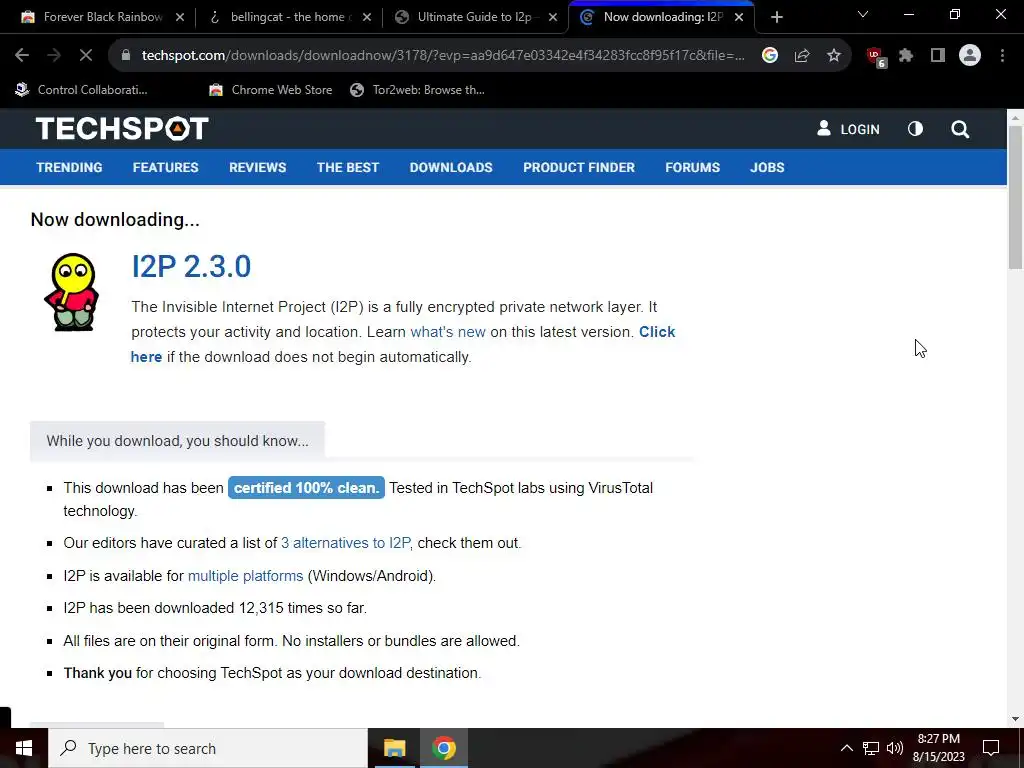Open the Extensions puzzle piece menu

pyautogui.click(x=906, y=56)
